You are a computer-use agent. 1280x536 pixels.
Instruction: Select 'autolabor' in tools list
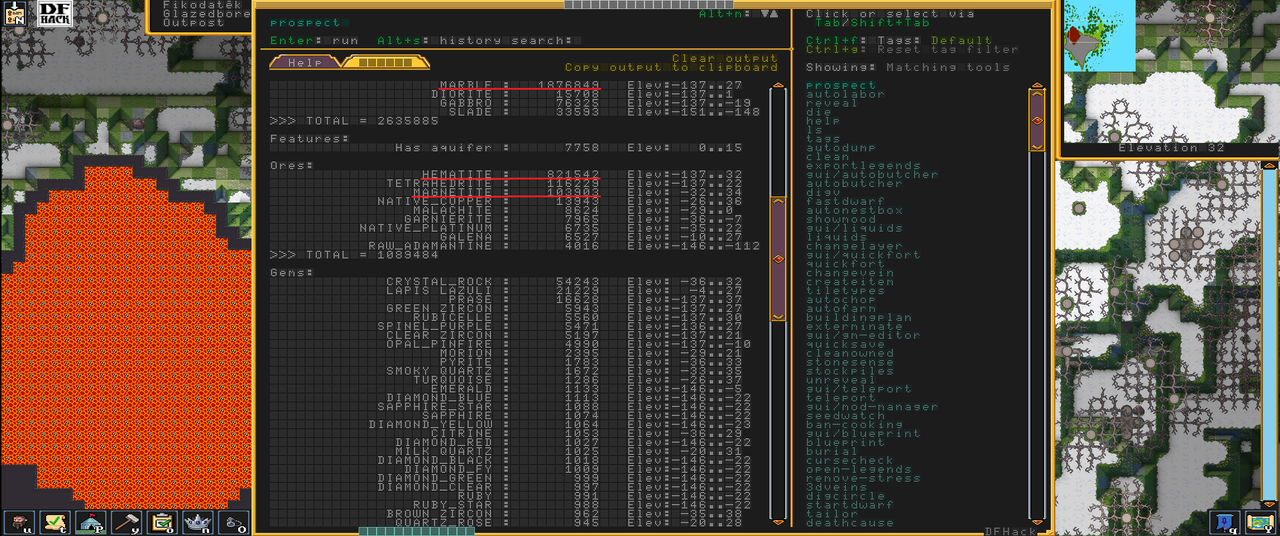click(845, 95)
